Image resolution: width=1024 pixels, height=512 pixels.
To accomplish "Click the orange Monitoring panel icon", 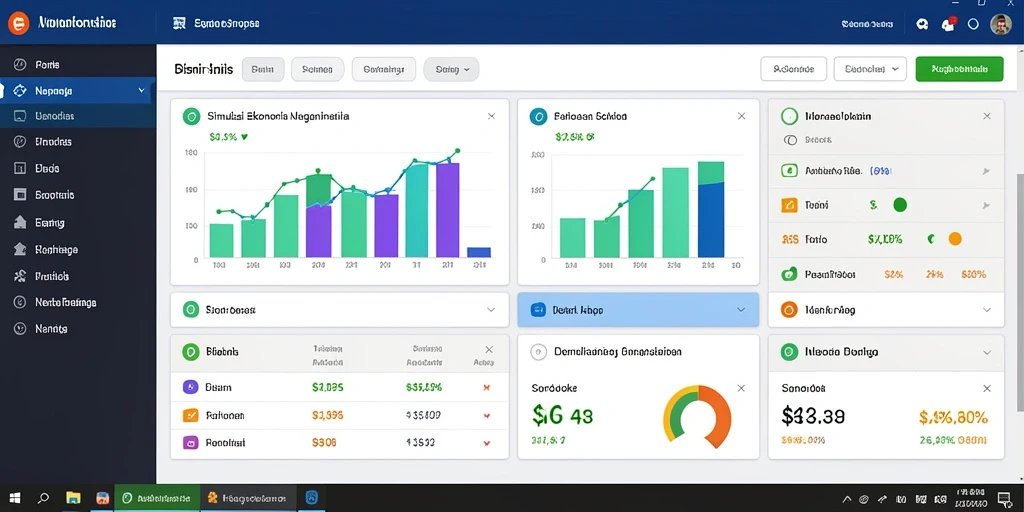I will (x=789, y=310).
